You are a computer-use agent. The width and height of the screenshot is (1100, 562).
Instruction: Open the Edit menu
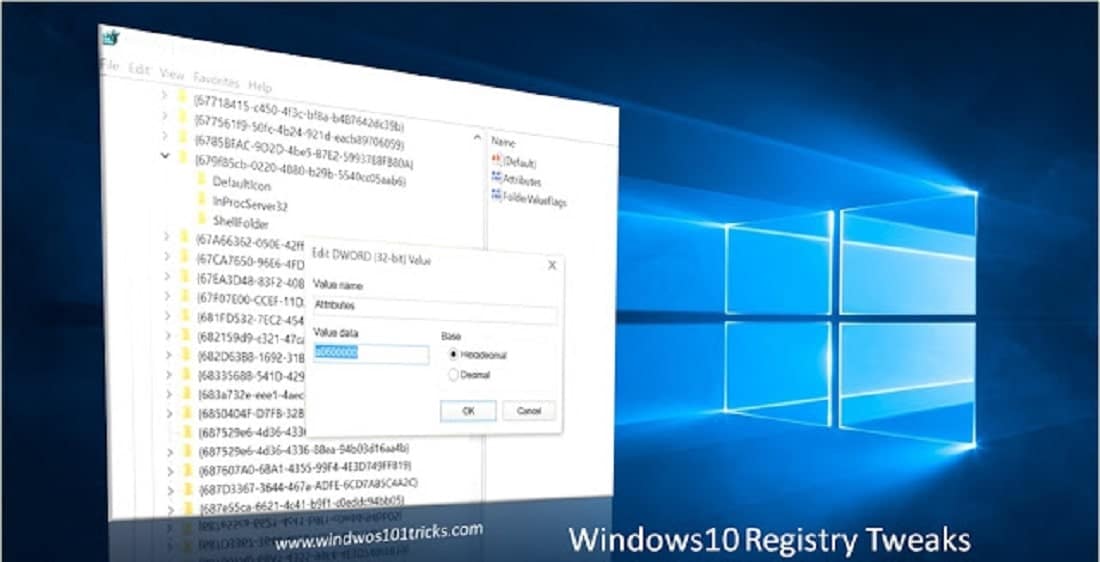[139, 69]
